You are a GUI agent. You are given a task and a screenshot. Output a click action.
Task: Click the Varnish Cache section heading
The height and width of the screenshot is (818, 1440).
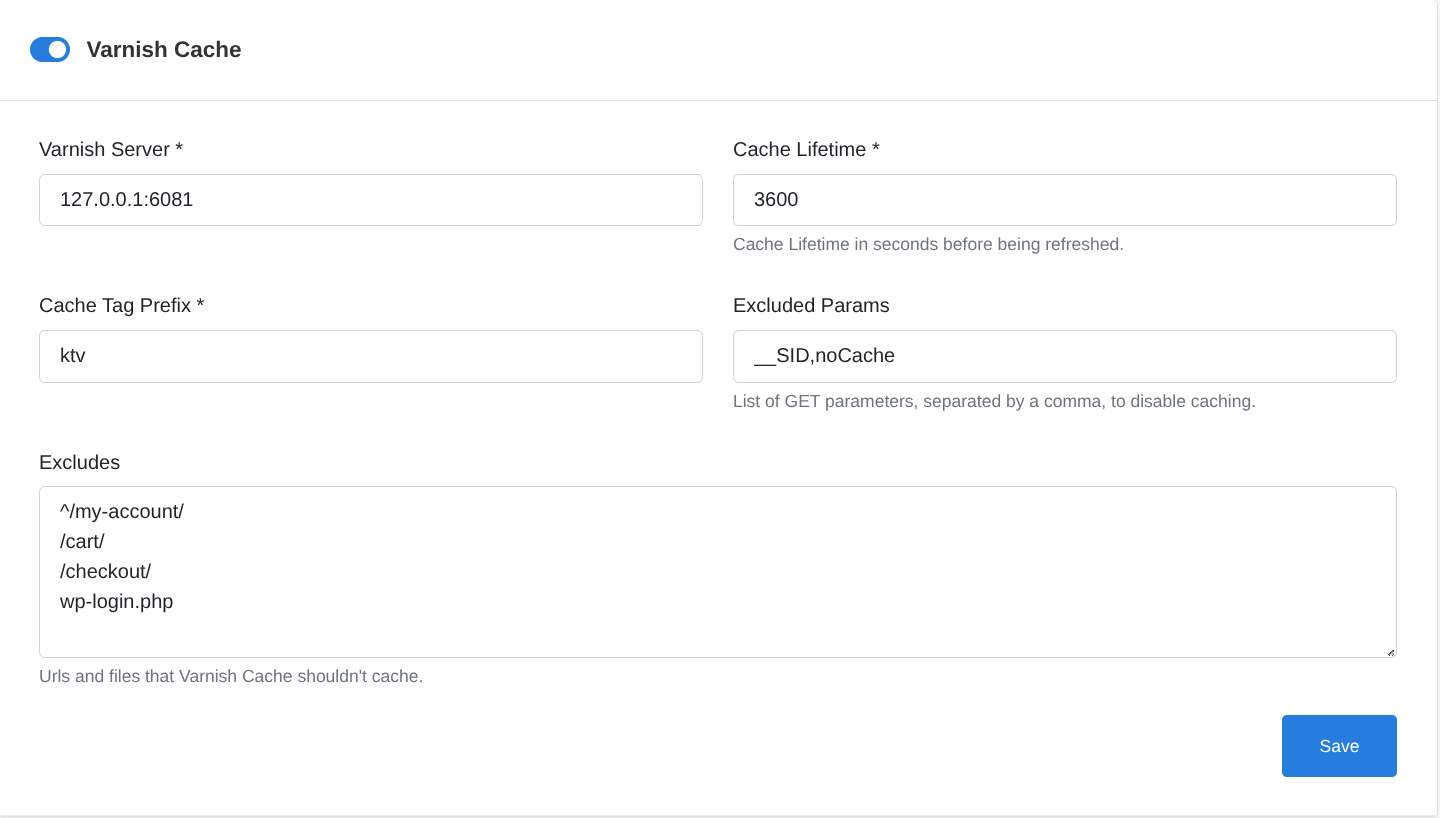click(164, 49)
